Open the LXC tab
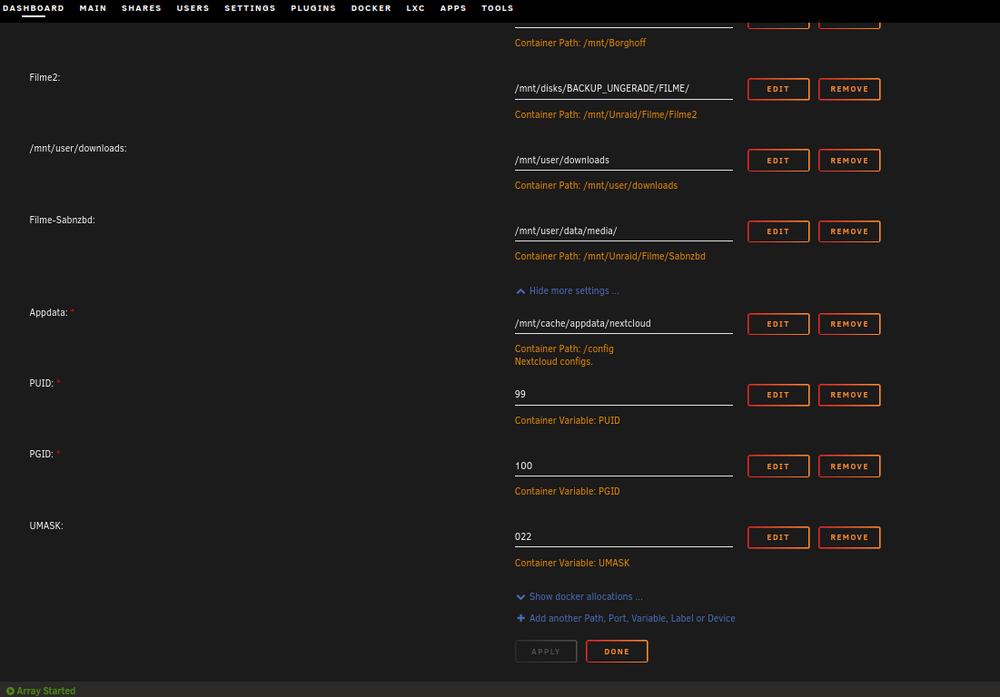Screen dimensions: 1000x697 416,8
